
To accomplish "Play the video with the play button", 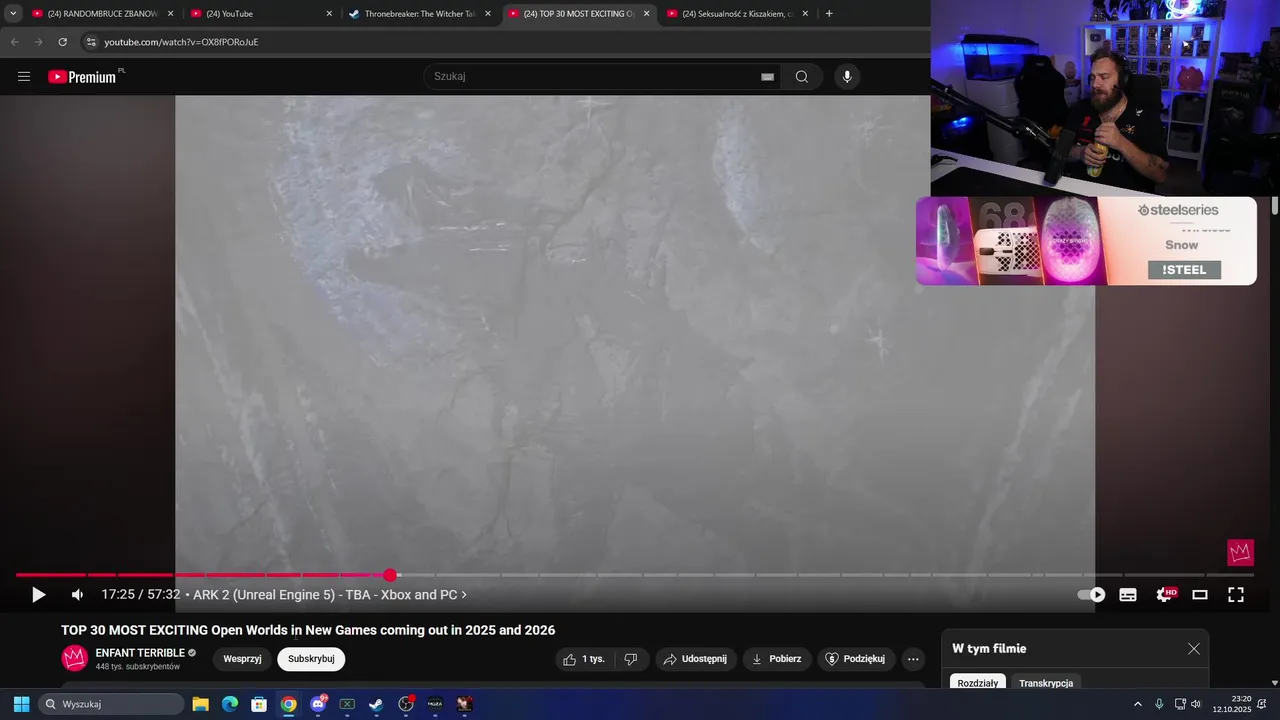I will pyautogui.click(x=38, y=595).
